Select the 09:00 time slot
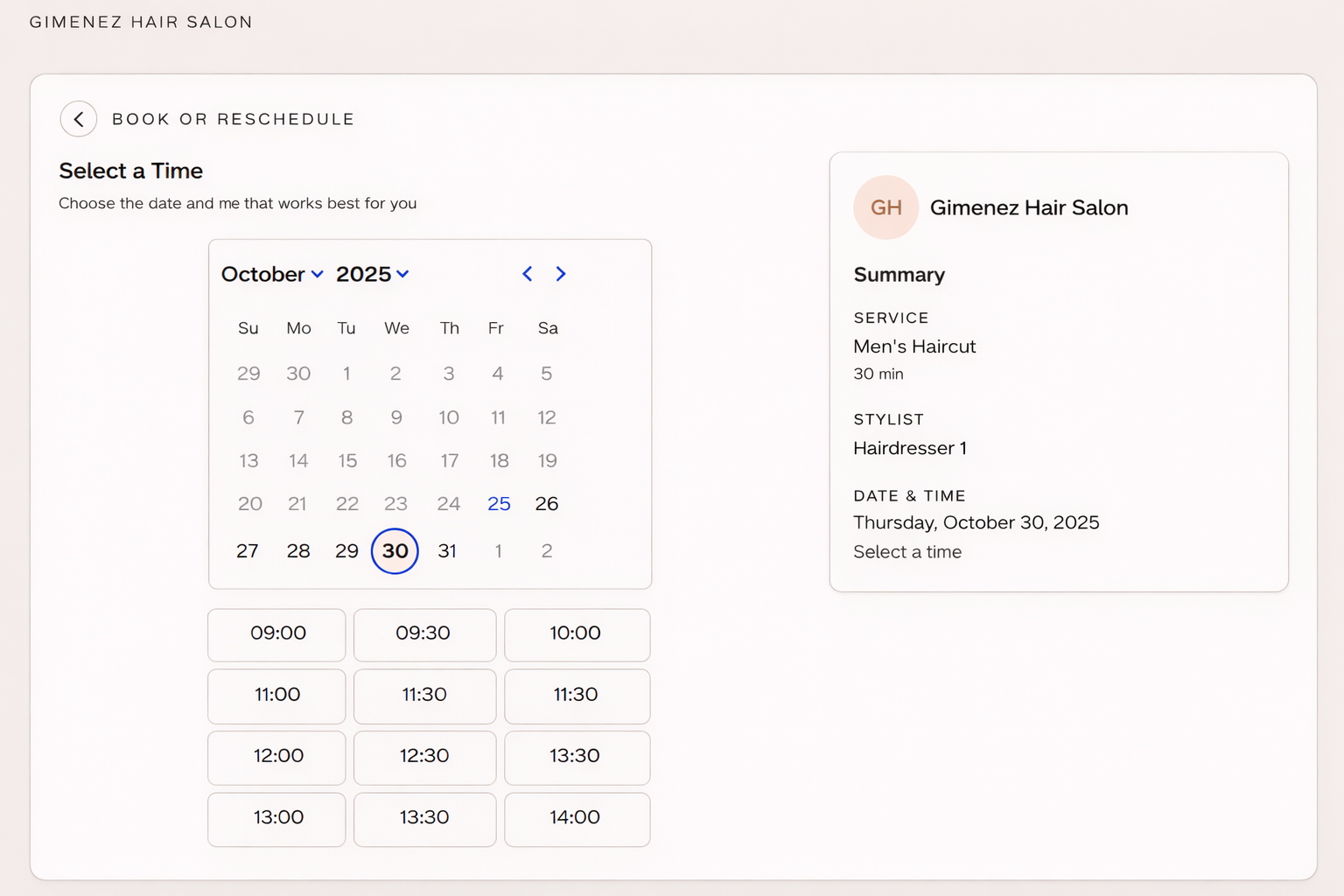The height and width of the screenshot is (896, 1344). click(x=276, y=634)
